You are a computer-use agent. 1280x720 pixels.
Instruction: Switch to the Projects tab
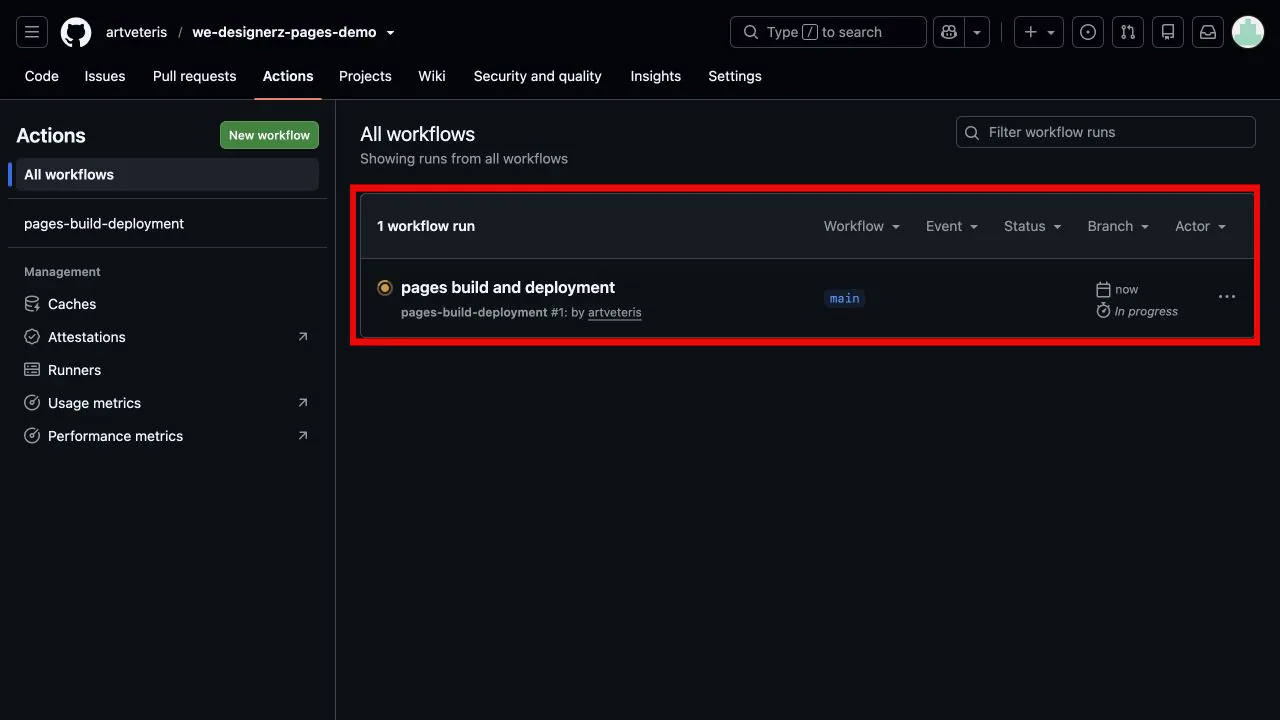click(x=365, y=76)
